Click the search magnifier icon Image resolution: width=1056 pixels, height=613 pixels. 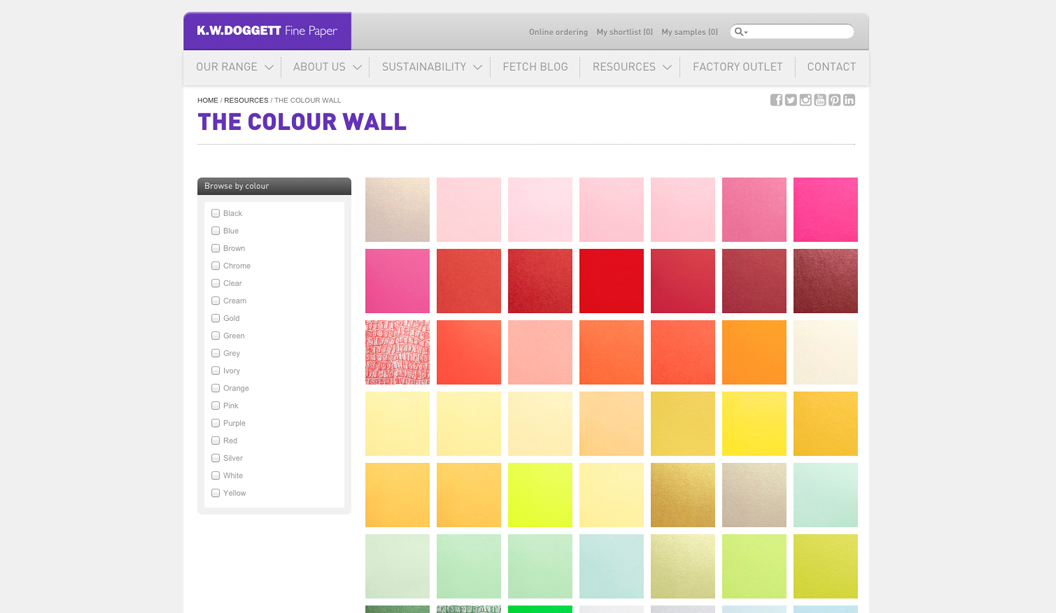click(740, 32)
